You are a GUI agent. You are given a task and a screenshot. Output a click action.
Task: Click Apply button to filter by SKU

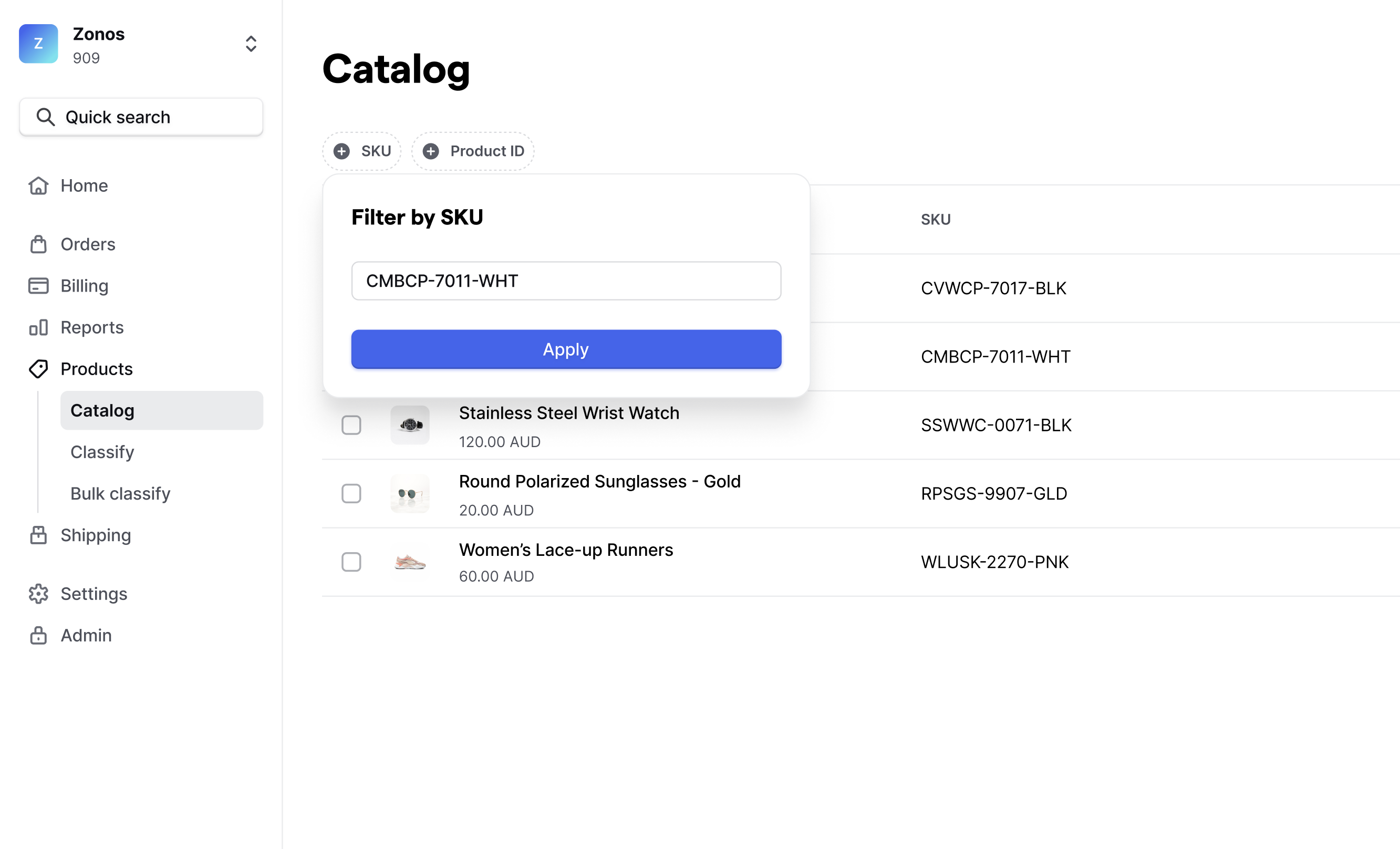point(566,349)
